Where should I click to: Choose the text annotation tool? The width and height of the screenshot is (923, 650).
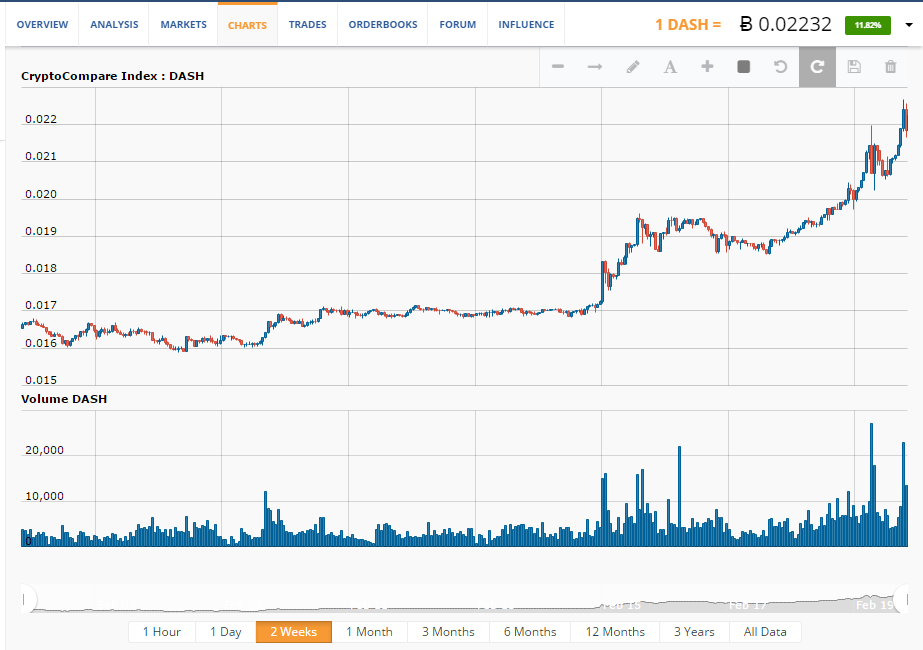670,67
